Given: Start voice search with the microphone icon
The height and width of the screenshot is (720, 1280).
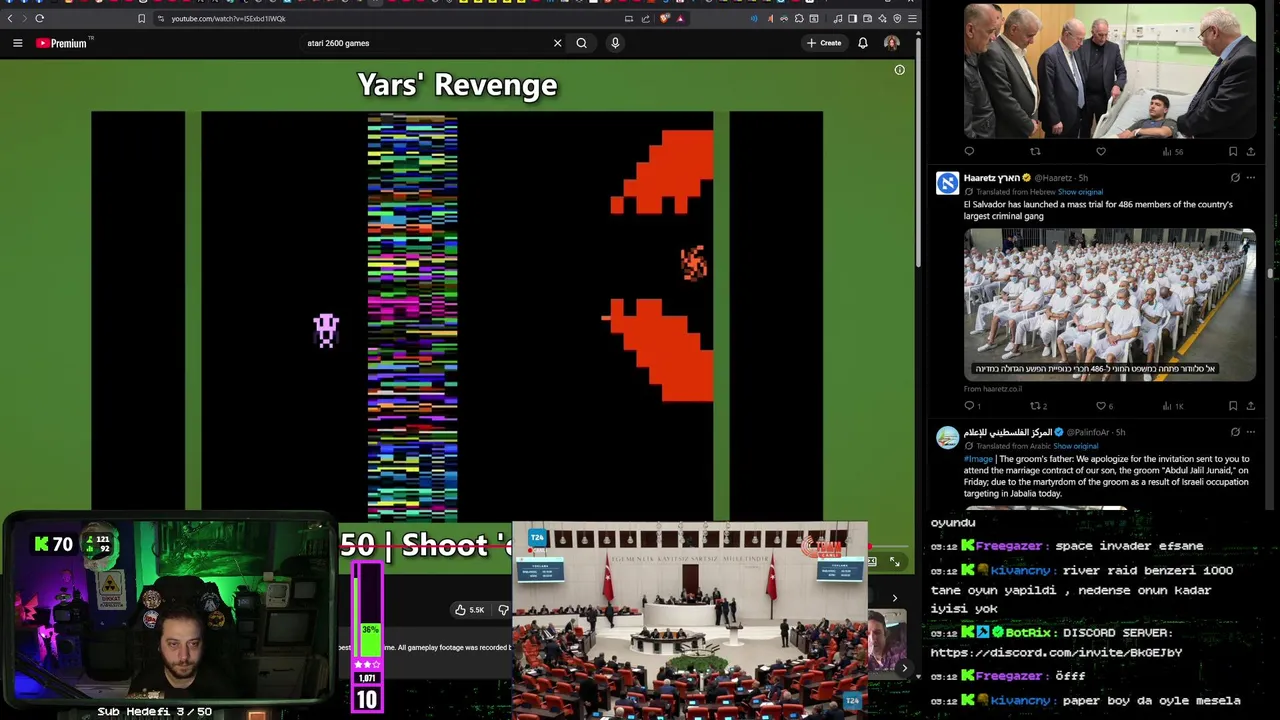Looking at the screenshot, I should pos(615,43).
